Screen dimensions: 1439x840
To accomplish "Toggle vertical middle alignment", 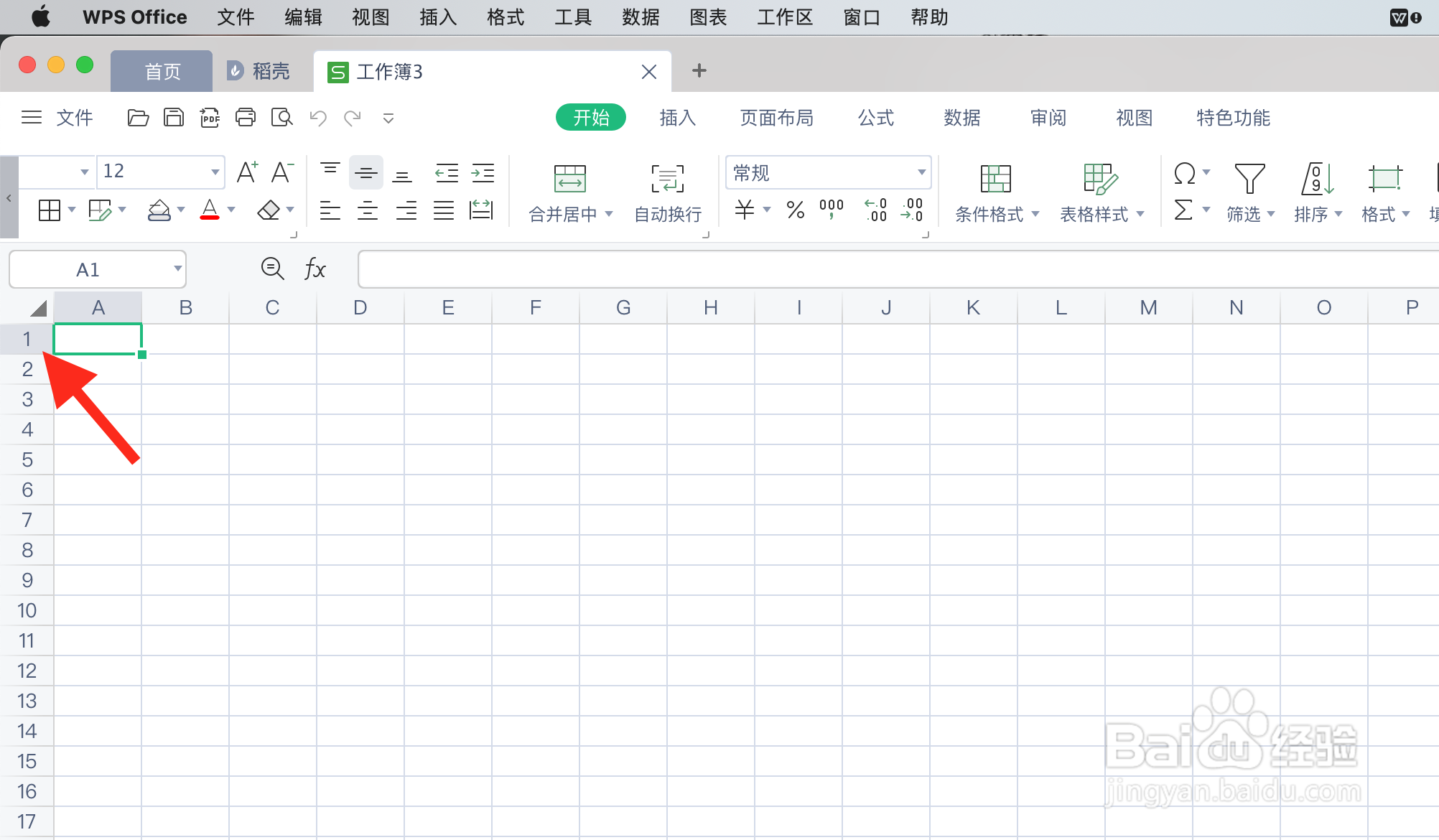I will (366, 172).
